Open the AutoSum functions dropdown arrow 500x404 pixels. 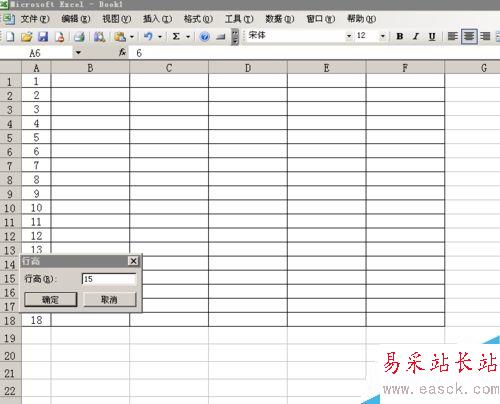[x=188, y=36]
